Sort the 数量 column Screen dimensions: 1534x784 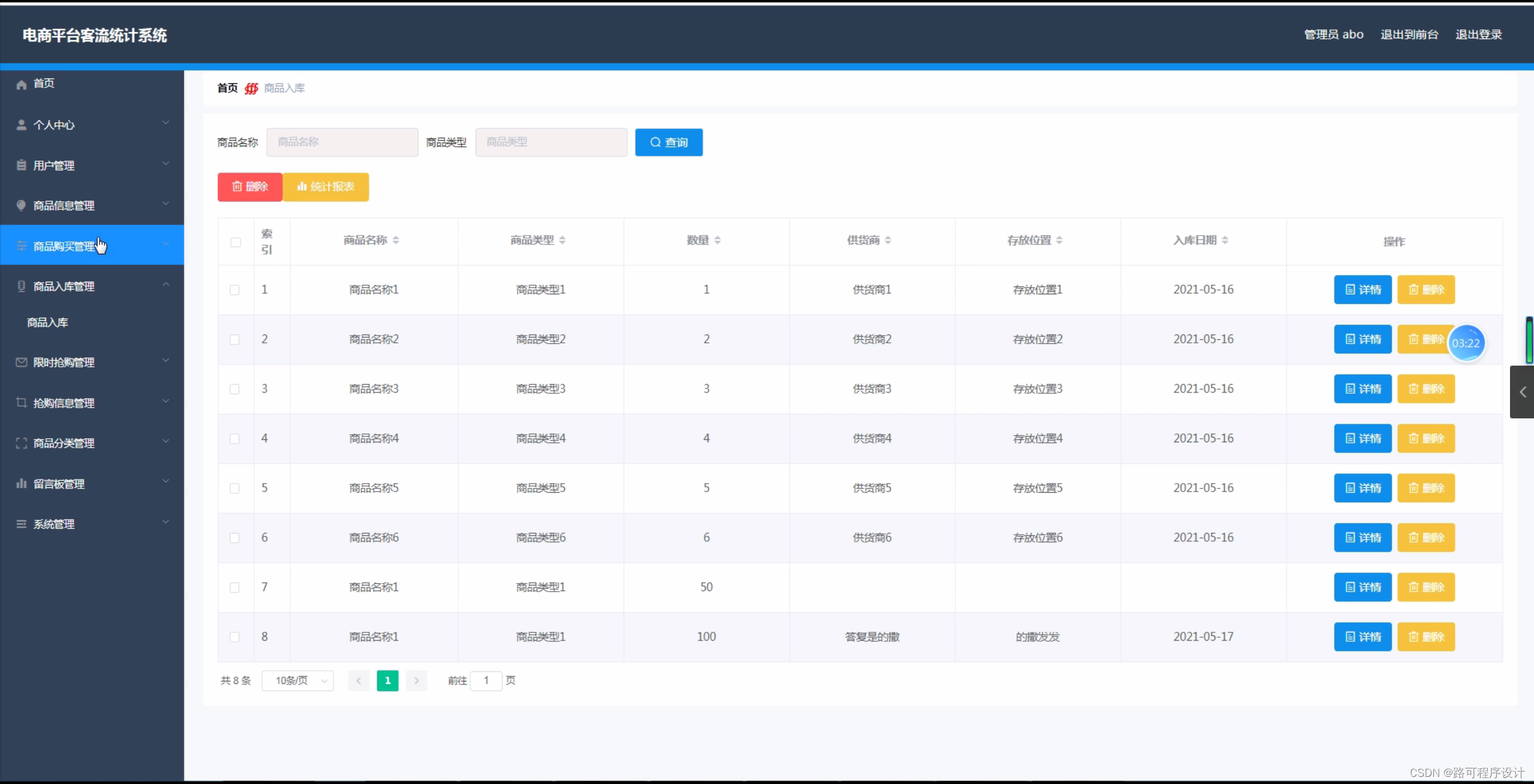(x=717, y=240)
